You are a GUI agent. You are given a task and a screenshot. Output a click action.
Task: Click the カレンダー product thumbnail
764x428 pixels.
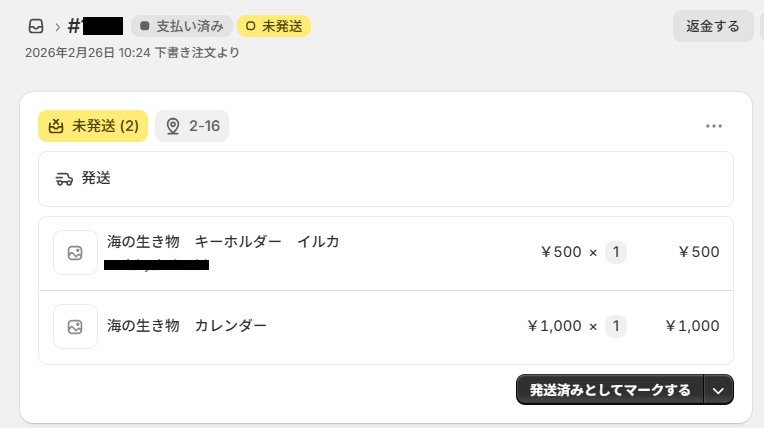(x=75, y=326)
